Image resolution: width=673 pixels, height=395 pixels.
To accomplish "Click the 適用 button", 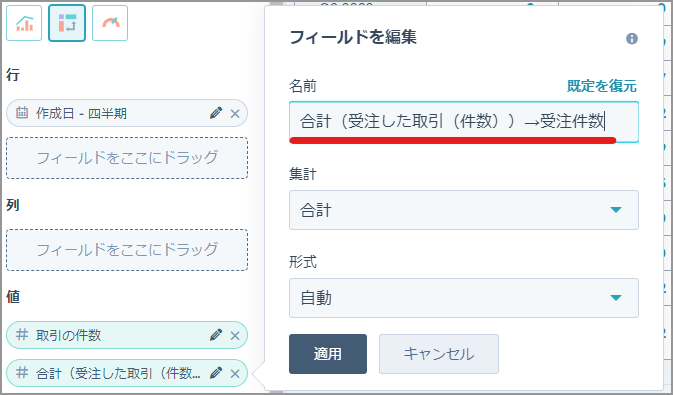I will point(328,354).
